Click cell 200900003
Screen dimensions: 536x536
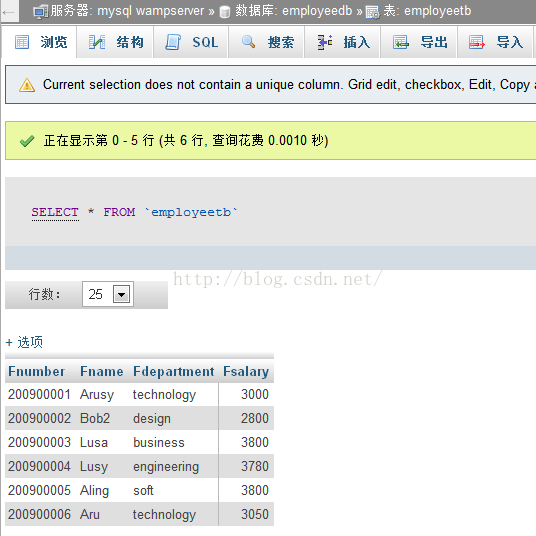pos(39,442)
